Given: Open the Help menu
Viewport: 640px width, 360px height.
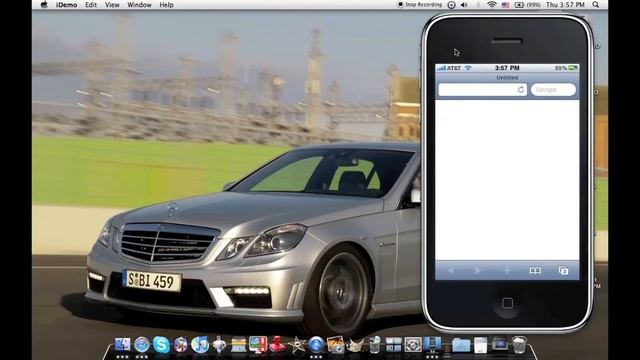Looking at the screenshot, I should point(167,5).
